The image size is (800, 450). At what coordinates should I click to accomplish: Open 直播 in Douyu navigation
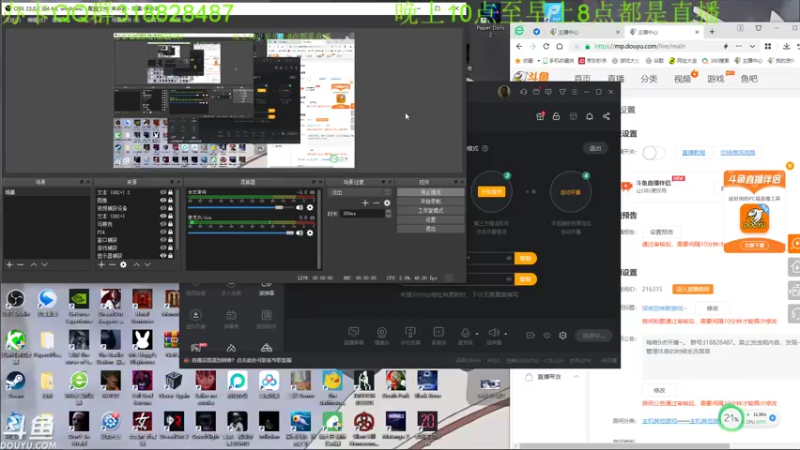(616, 79)
